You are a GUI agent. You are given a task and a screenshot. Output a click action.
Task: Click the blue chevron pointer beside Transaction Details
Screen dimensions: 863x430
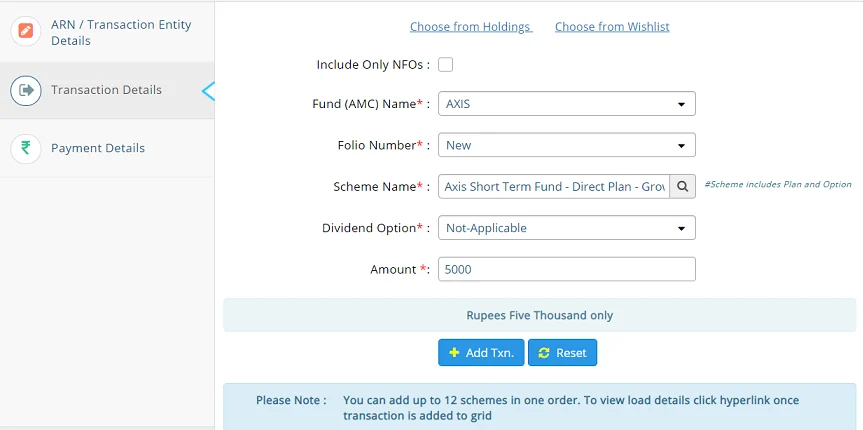[208, 91]
